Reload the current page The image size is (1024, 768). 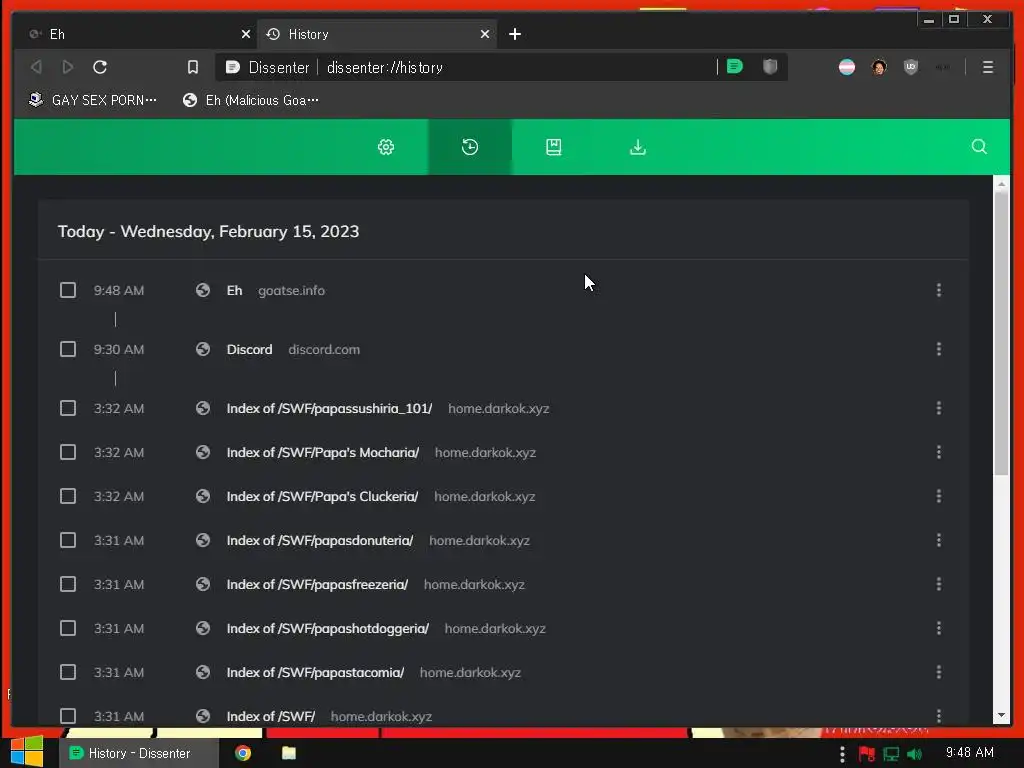click(x=100, y=67)
